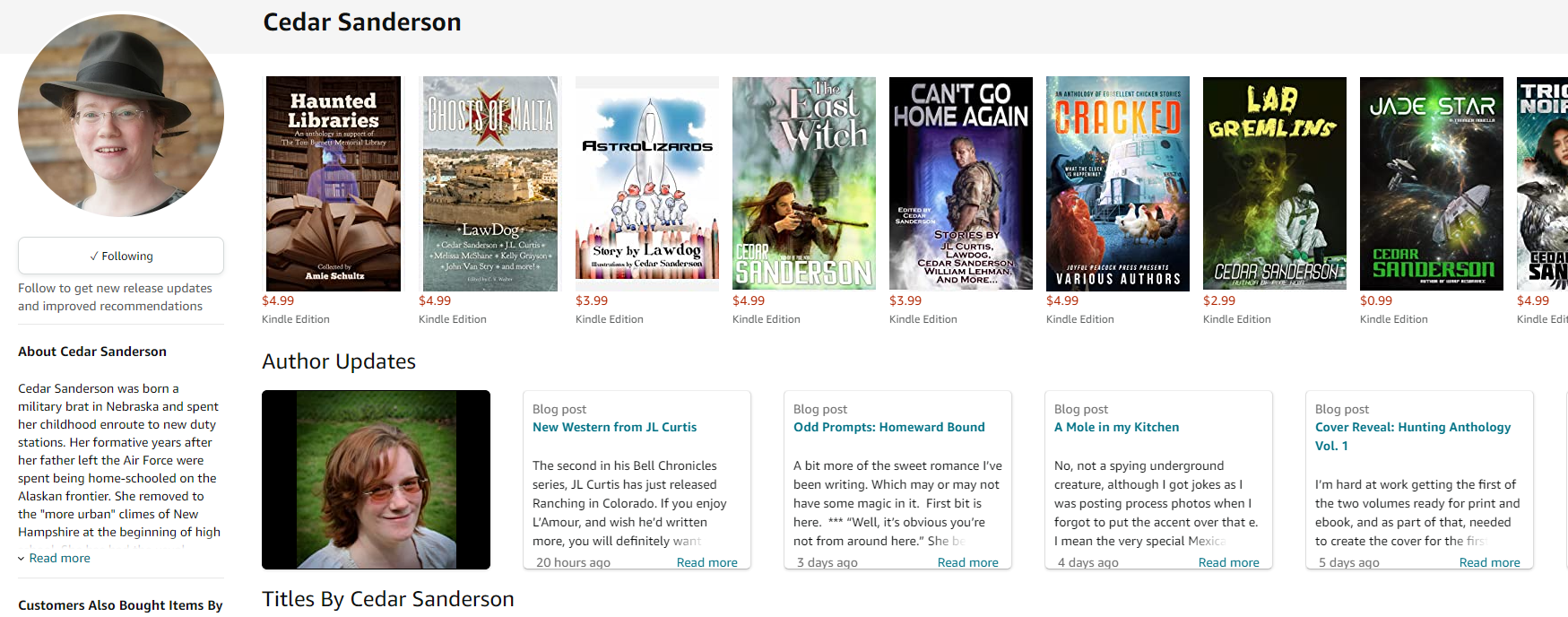
Task: Click the author photo in Author Updates
Action: tap(376, 480)
